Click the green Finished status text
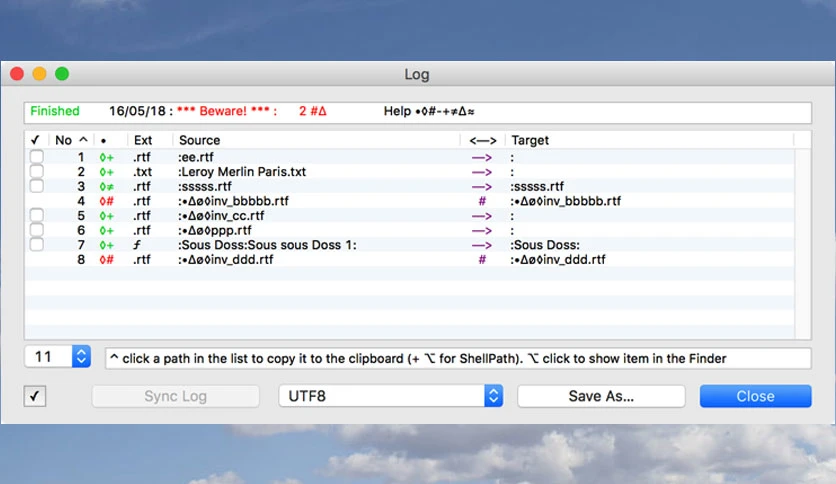The image size is (836, 484). (55, 111)
